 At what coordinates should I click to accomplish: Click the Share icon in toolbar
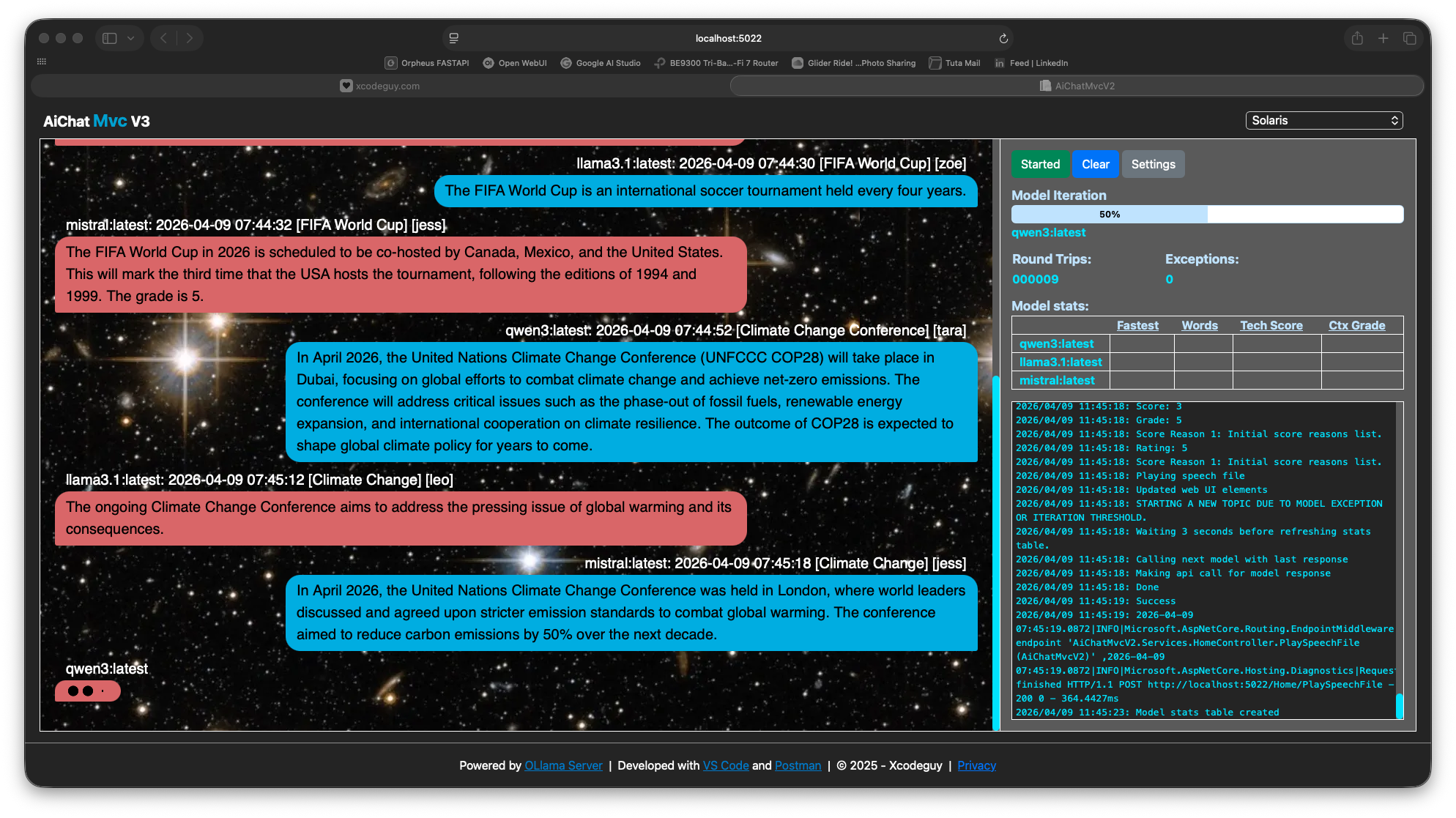(1357, 38)
